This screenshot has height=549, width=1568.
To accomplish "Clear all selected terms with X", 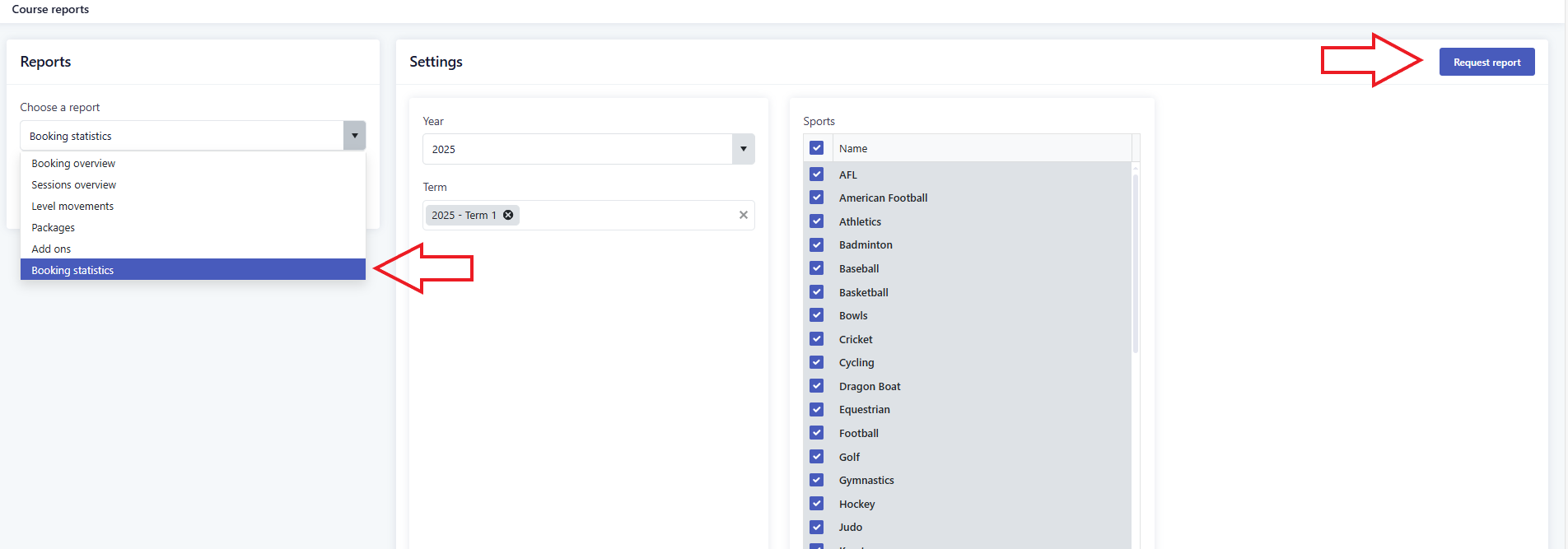I will (743, 215).
